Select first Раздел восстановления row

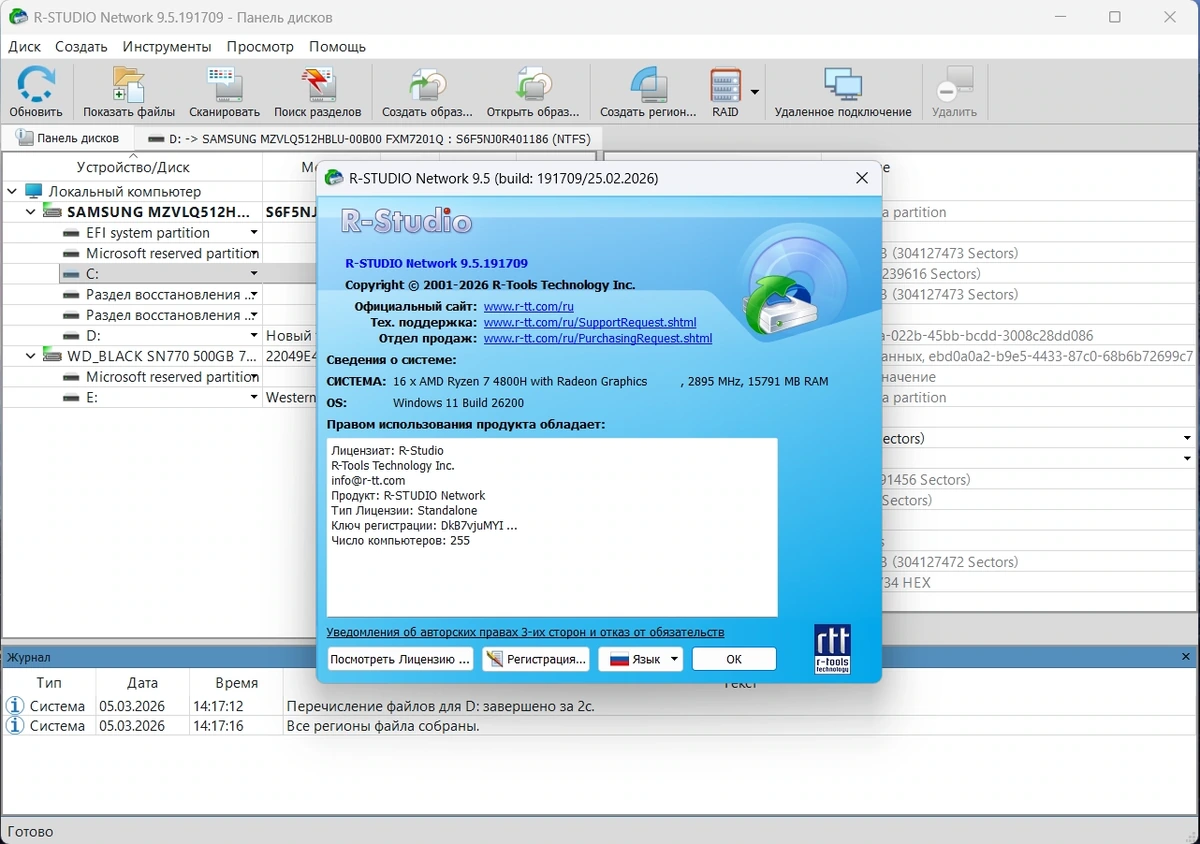[x=160, y=294]
